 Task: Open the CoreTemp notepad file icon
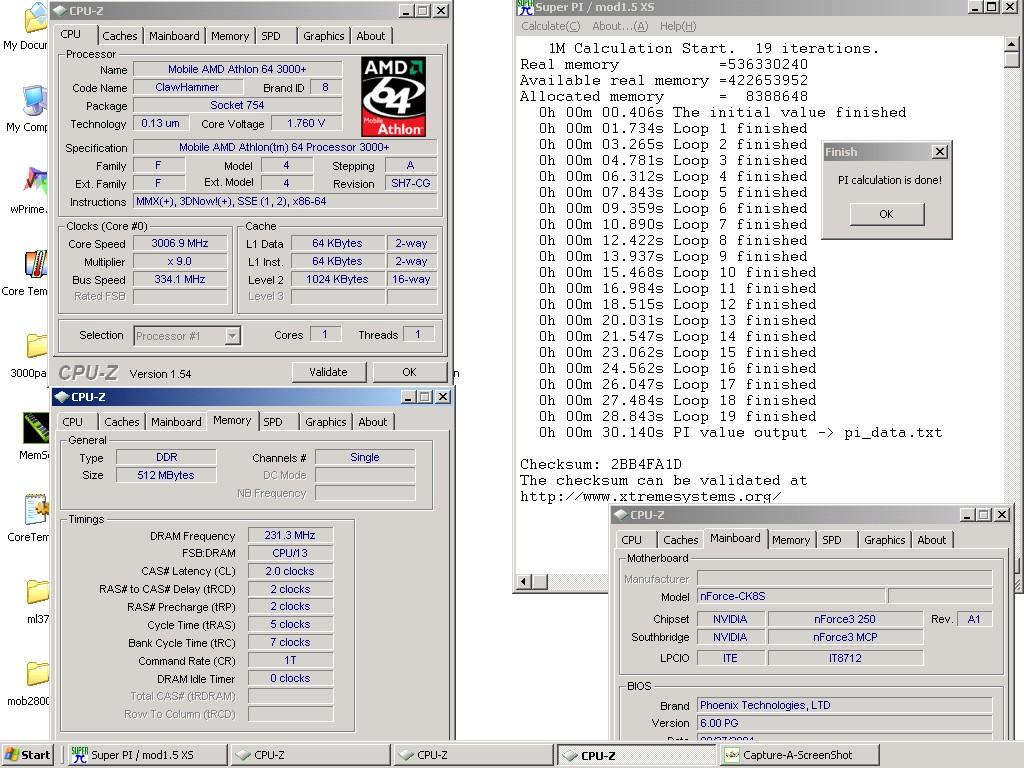click(37, 509)
